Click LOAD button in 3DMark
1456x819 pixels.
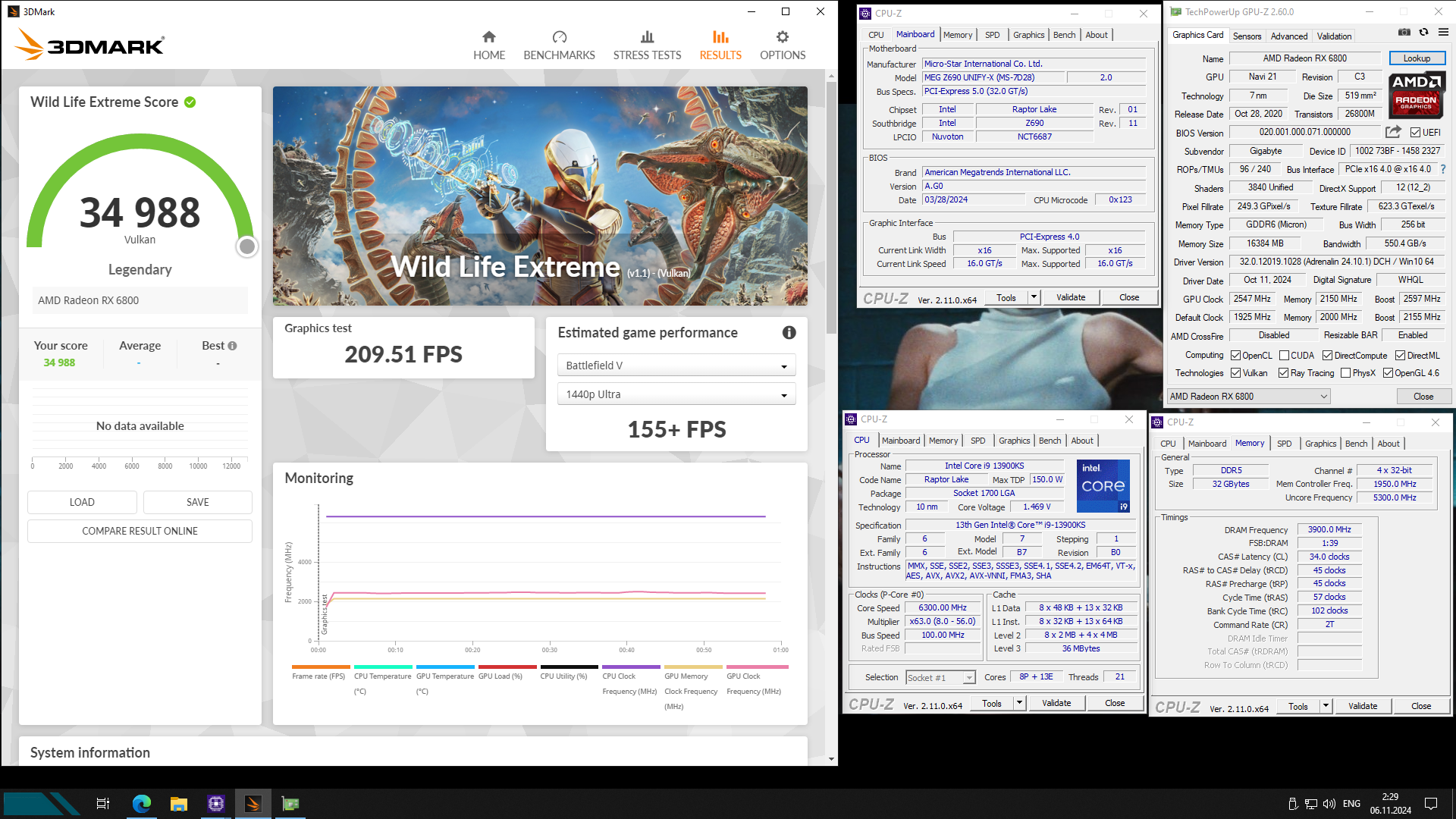point(82,502)
